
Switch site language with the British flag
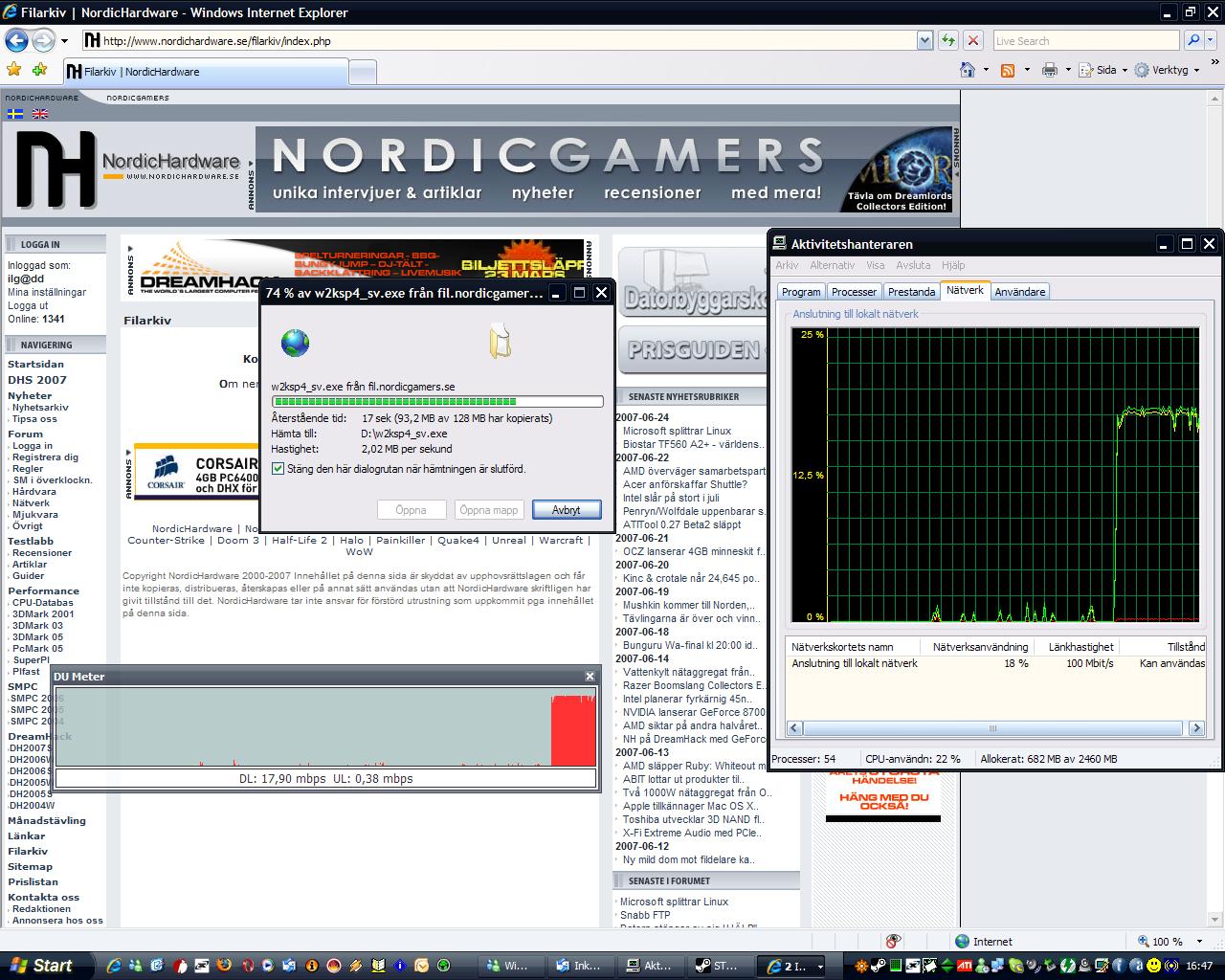pos(40,113)
